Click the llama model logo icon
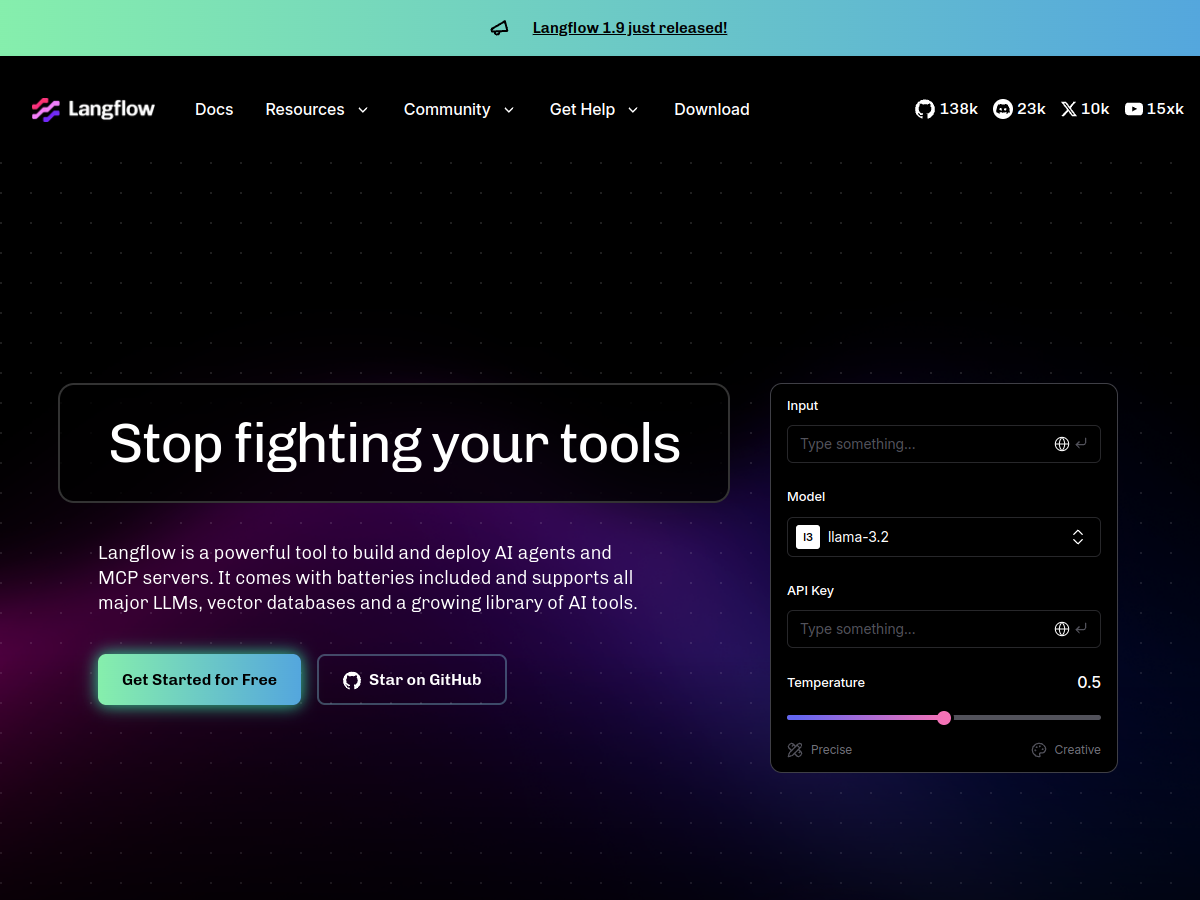Screen dimensions: 1200x900 click(808, 537)
